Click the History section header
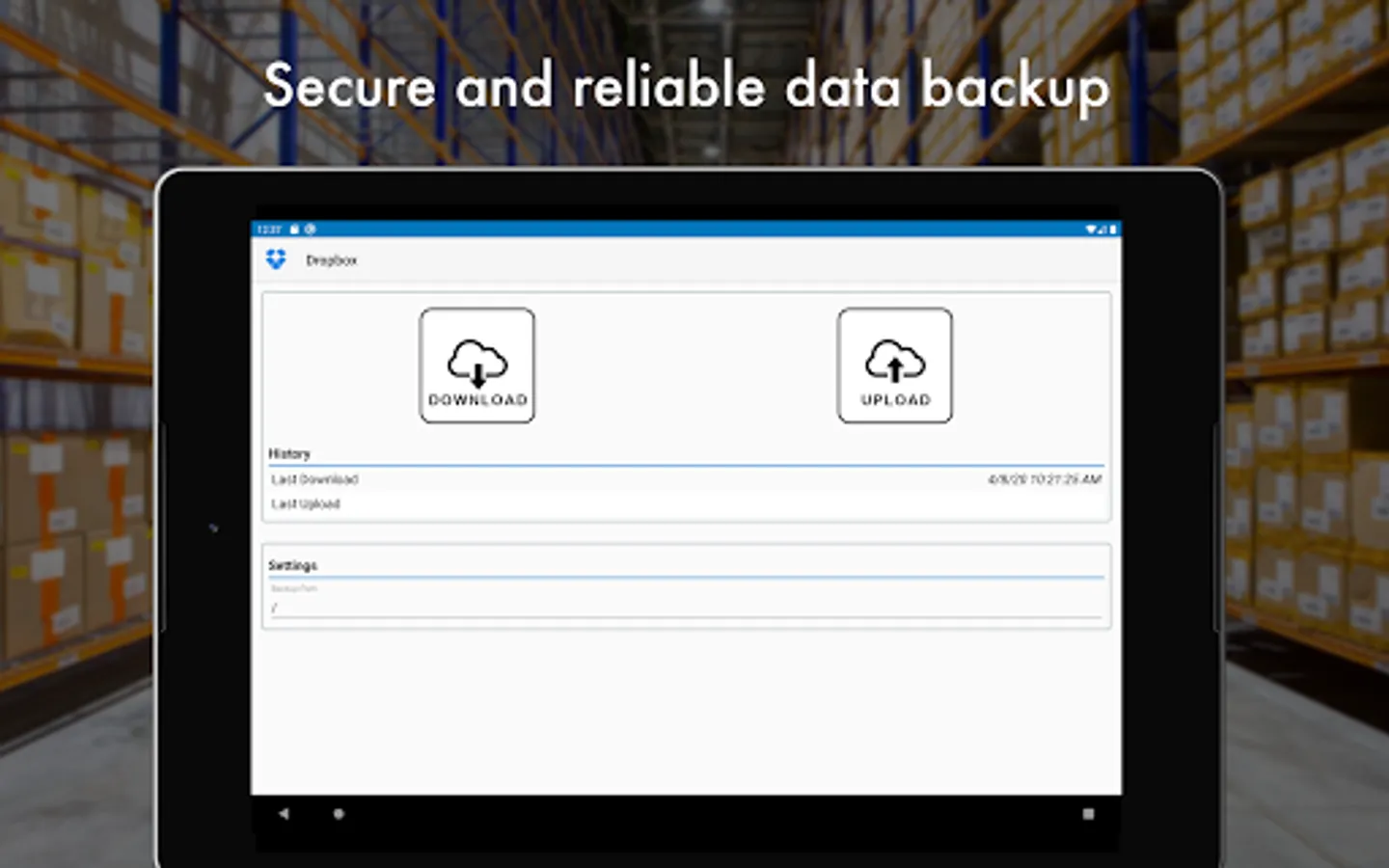The width and height of the screenshot is (1389, 868). point(289,453)
